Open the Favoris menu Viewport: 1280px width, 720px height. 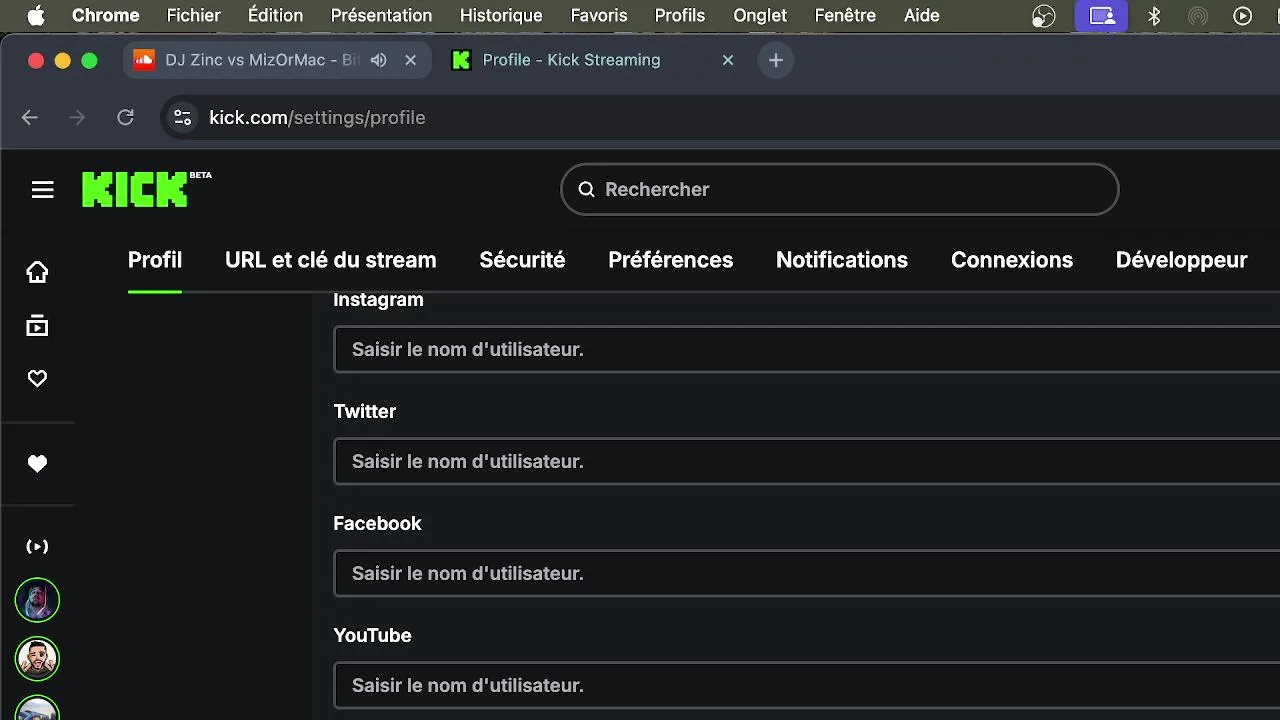coord(599,15)
